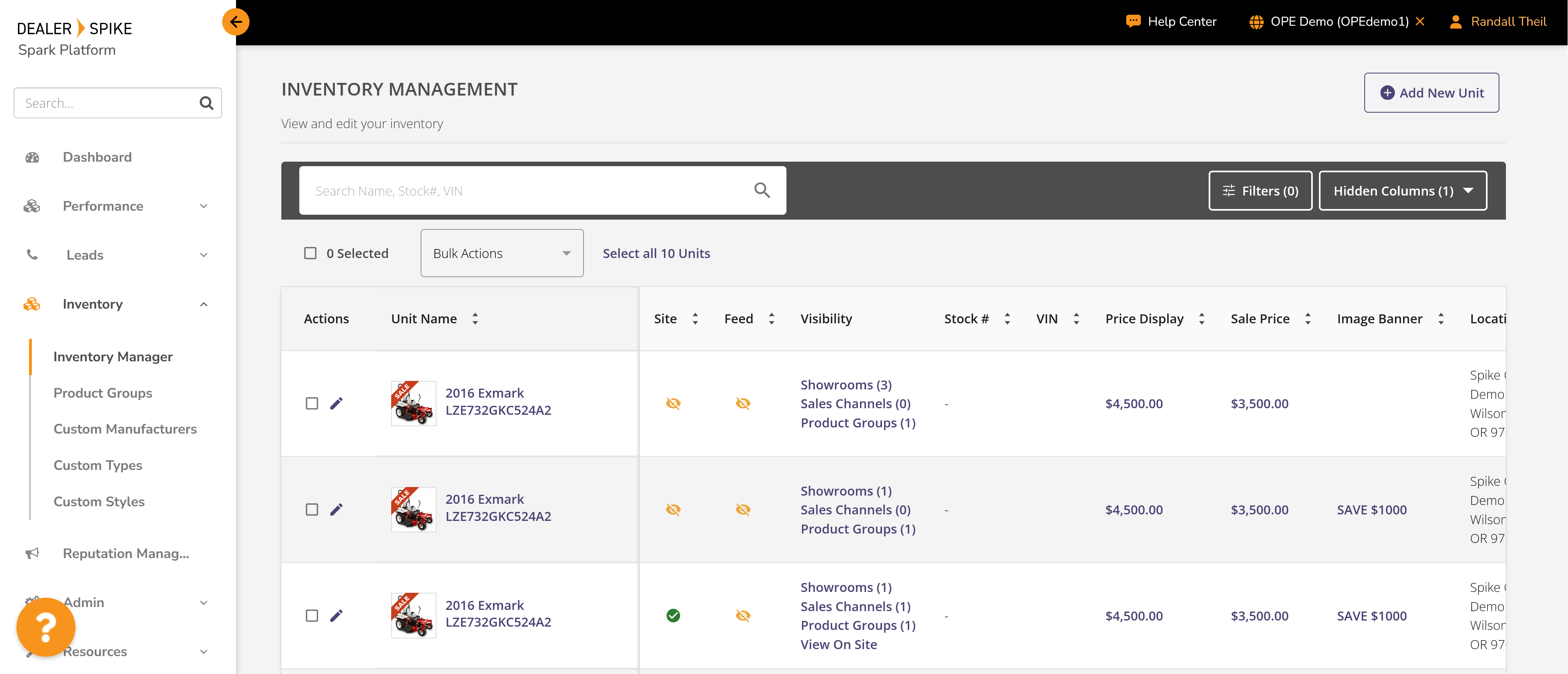Sort by Feed column arrows
The width and height of the screenshot is (1568, 674).
(x=771, y=319)
